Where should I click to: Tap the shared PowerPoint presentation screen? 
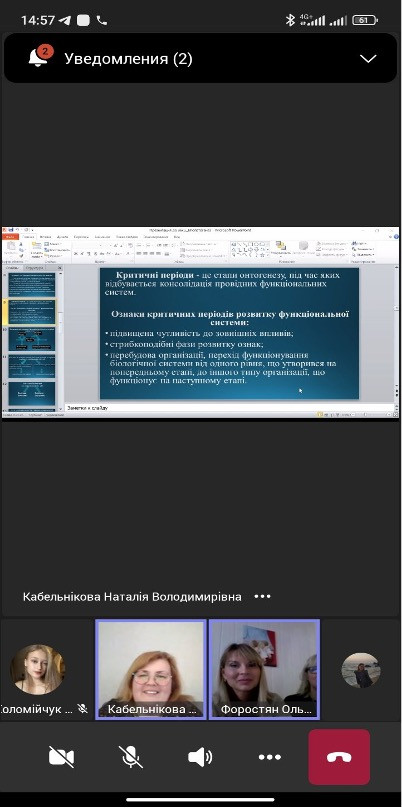[x=201, y=324]
